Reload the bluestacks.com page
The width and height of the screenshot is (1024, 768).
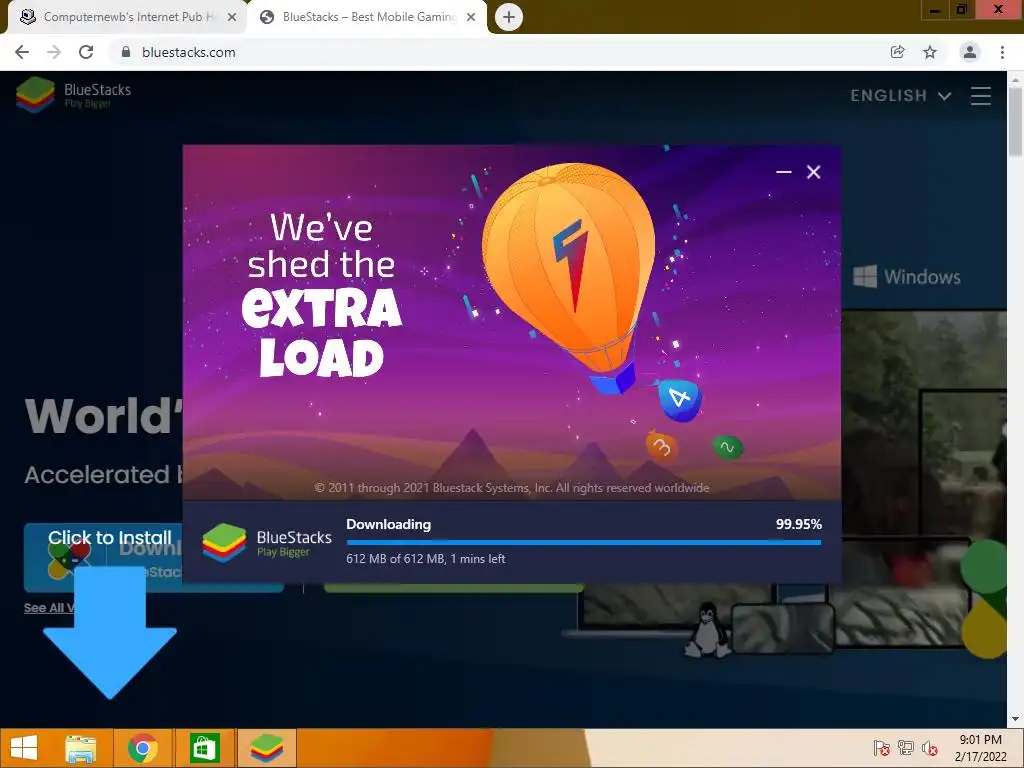point(86,52)
